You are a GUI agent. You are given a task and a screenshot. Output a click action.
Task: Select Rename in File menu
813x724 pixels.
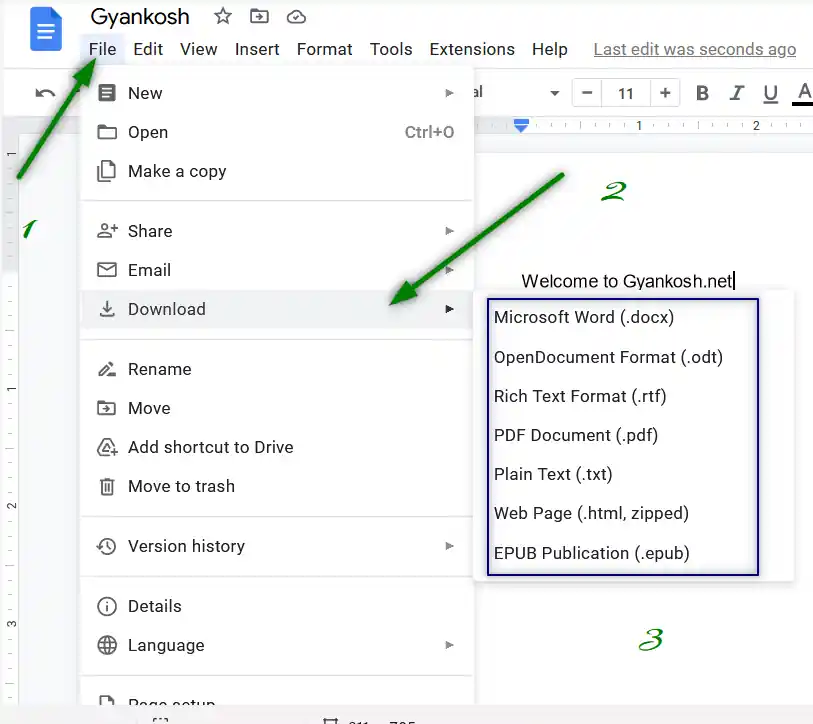point(276,369)
